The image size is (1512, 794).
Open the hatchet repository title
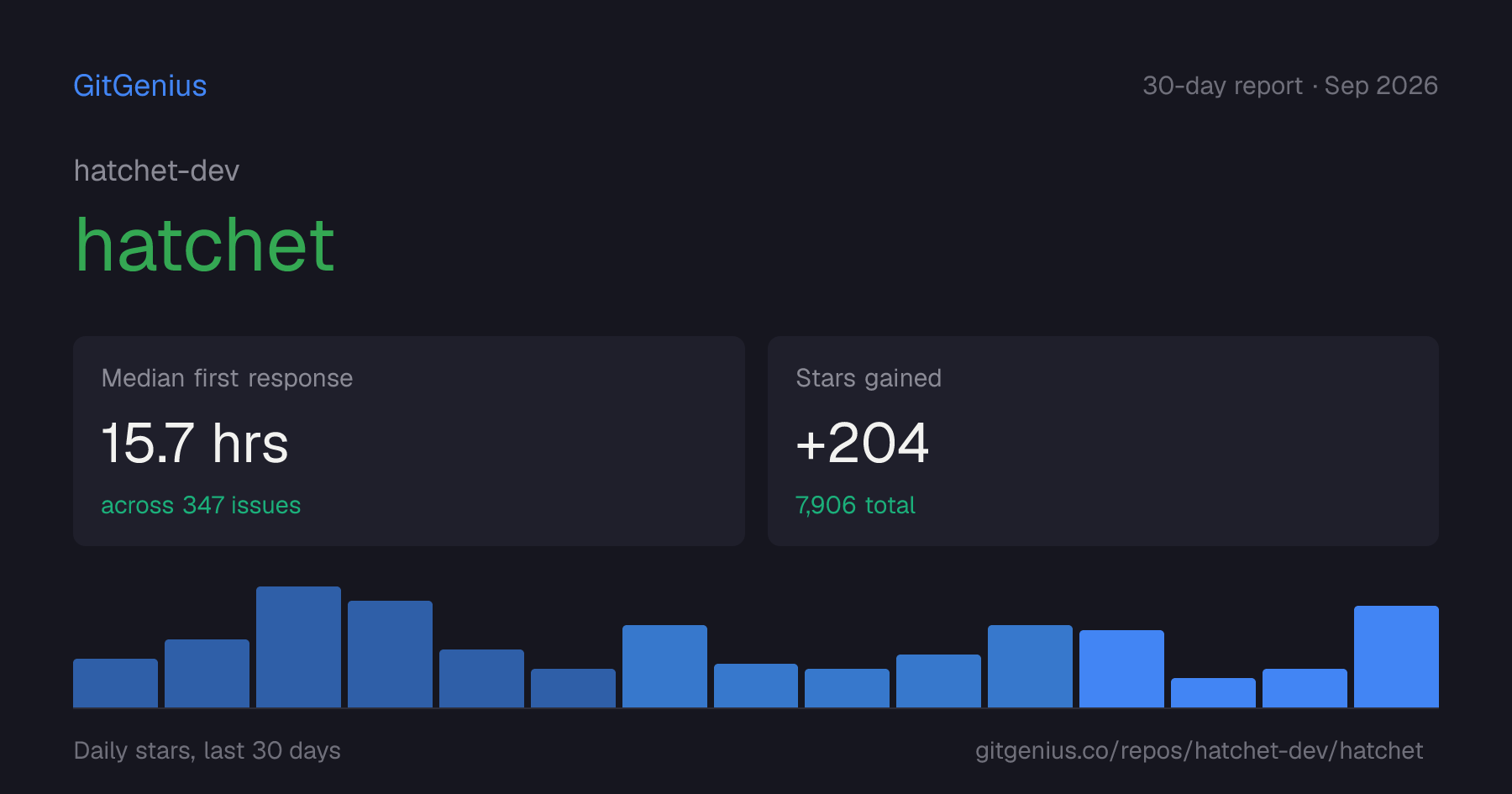coord(205,245)
